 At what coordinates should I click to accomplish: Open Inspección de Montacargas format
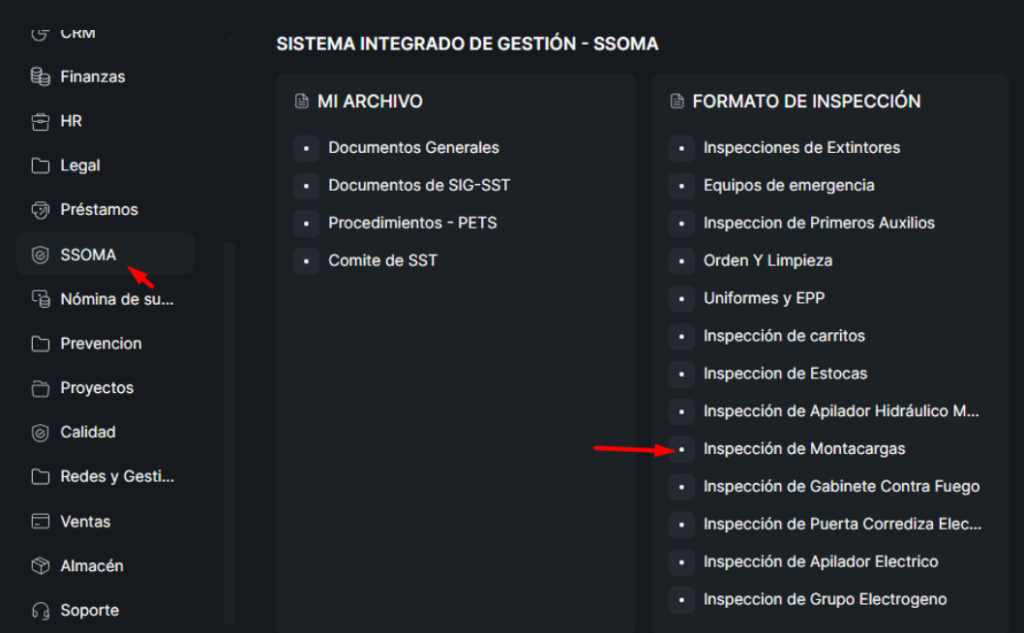point(804,449)
